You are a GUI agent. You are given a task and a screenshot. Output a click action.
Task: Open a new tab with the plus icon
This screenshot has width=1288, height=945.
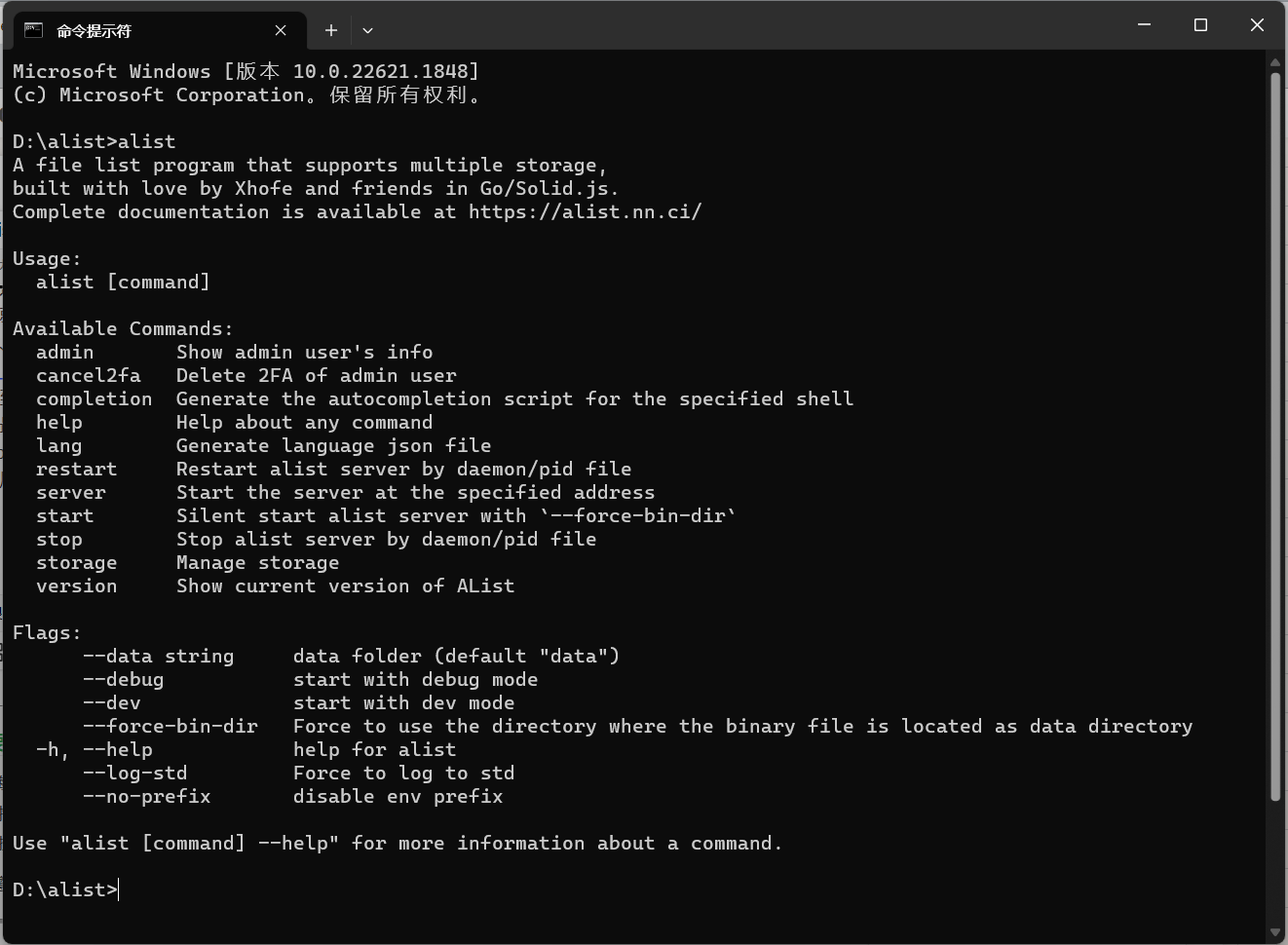(330, 30)
